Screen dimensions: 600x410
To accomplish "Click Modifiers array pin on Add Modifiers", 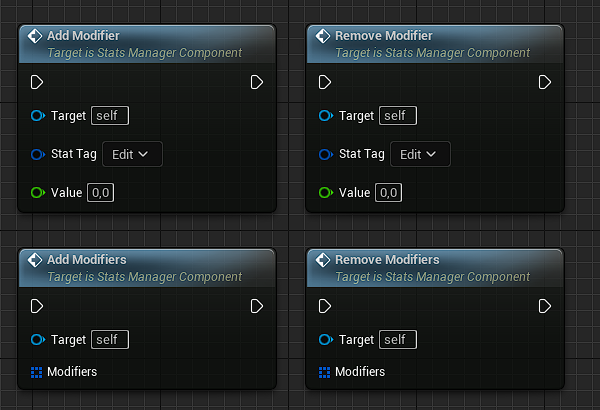I will [x=37, y=372].
